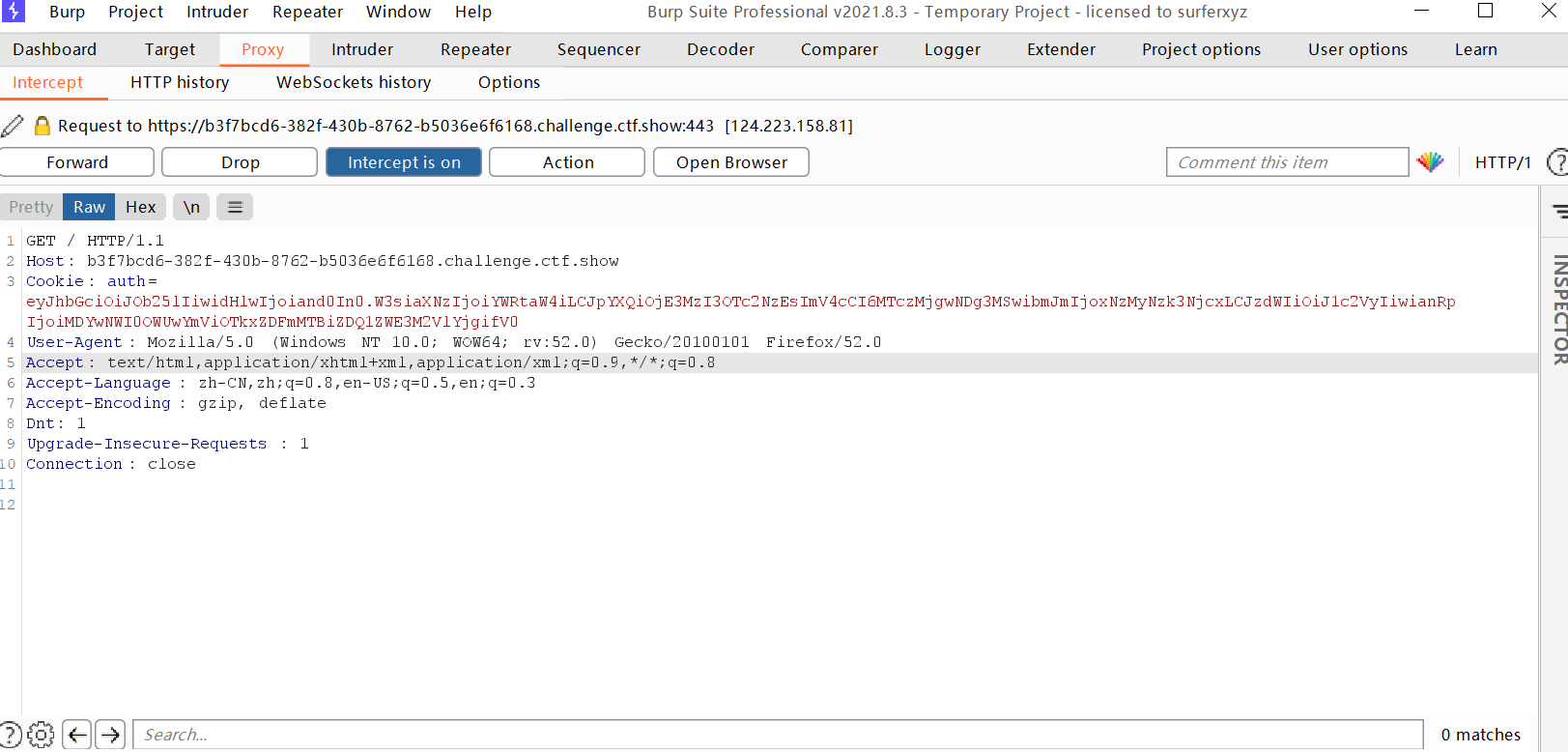Click the Host header line
1568x752 pixels.
pyautogui.click(x=322, y=261)
